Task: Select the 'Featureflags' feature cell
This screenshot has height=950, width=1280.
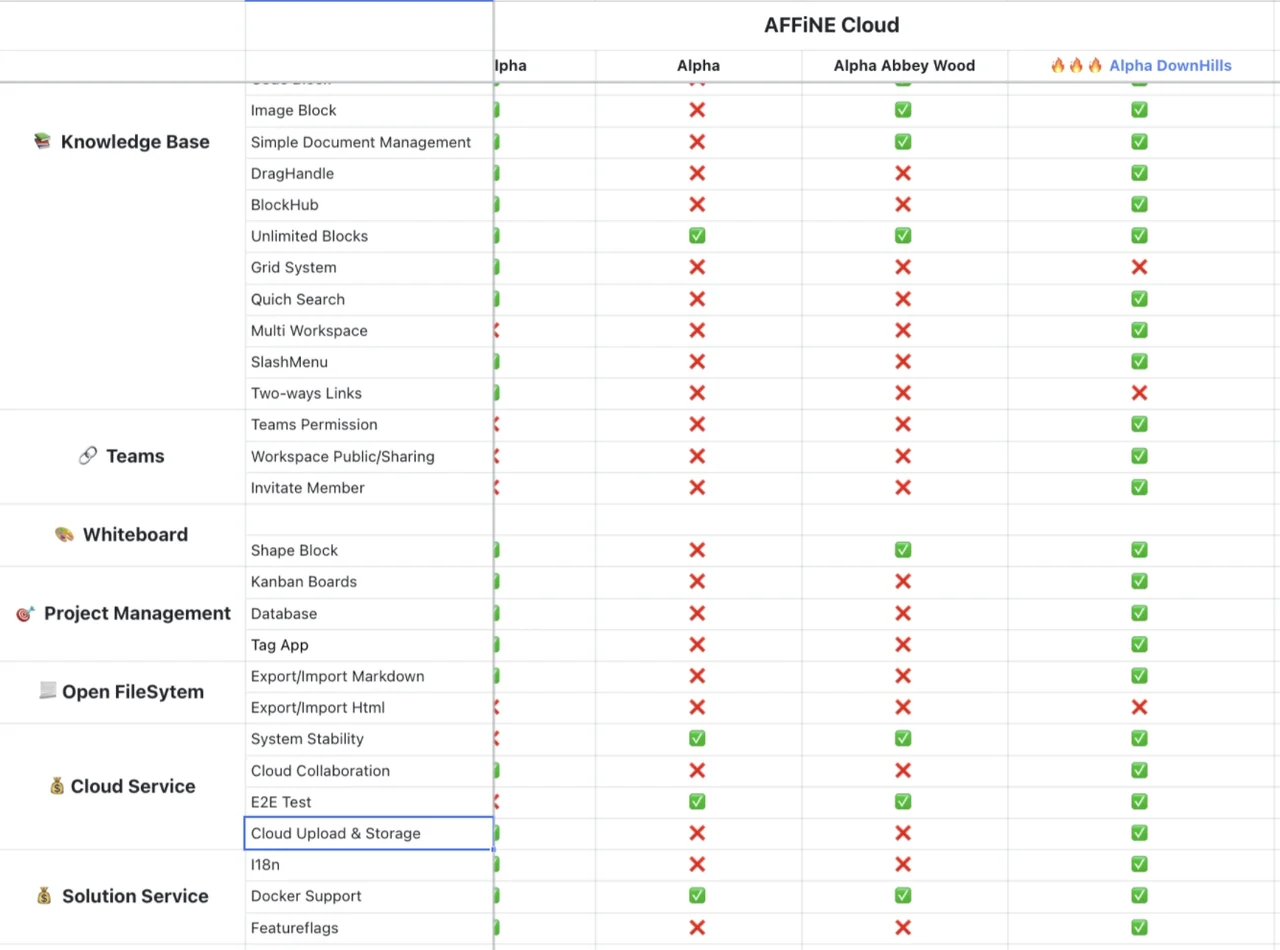Action: 369,927
